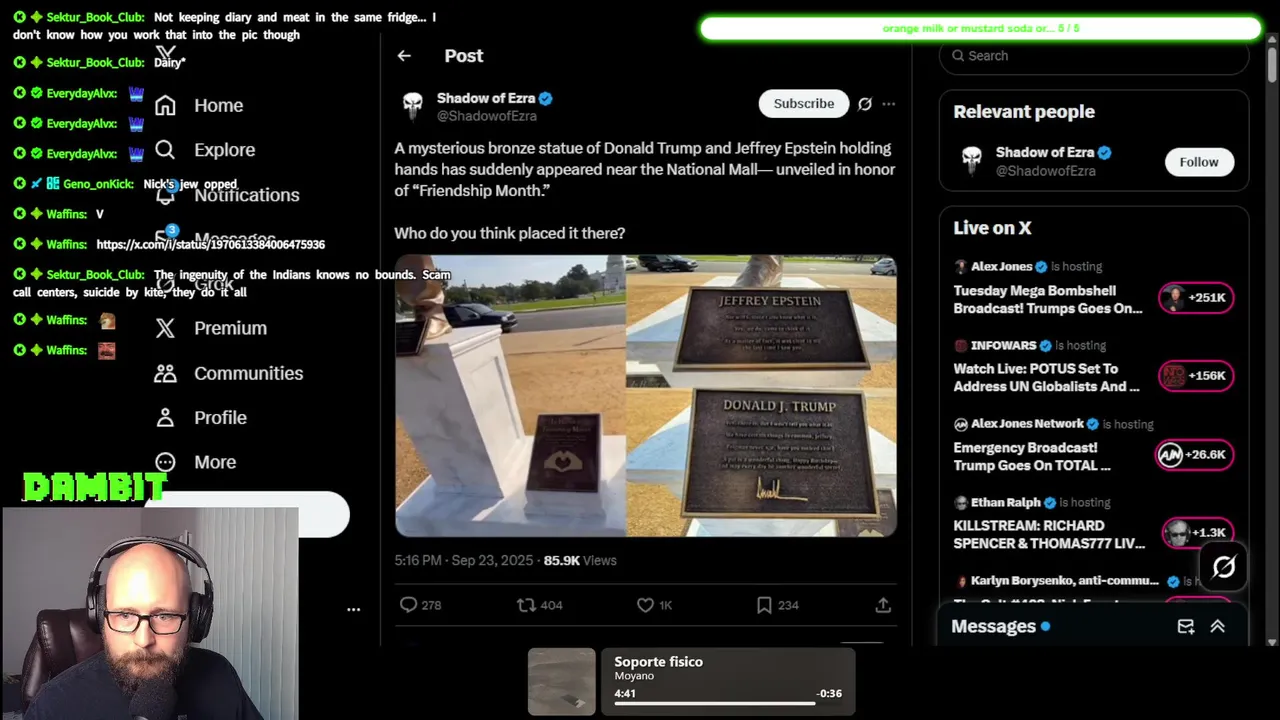Click the +251K listeners badge

[x=1195, y=297]
